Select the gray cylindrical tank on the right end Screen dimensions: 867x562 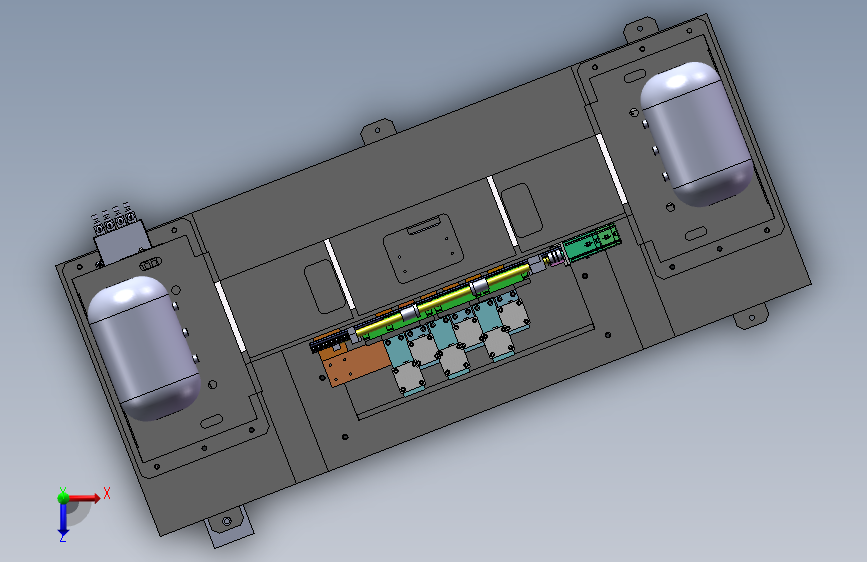697,133
